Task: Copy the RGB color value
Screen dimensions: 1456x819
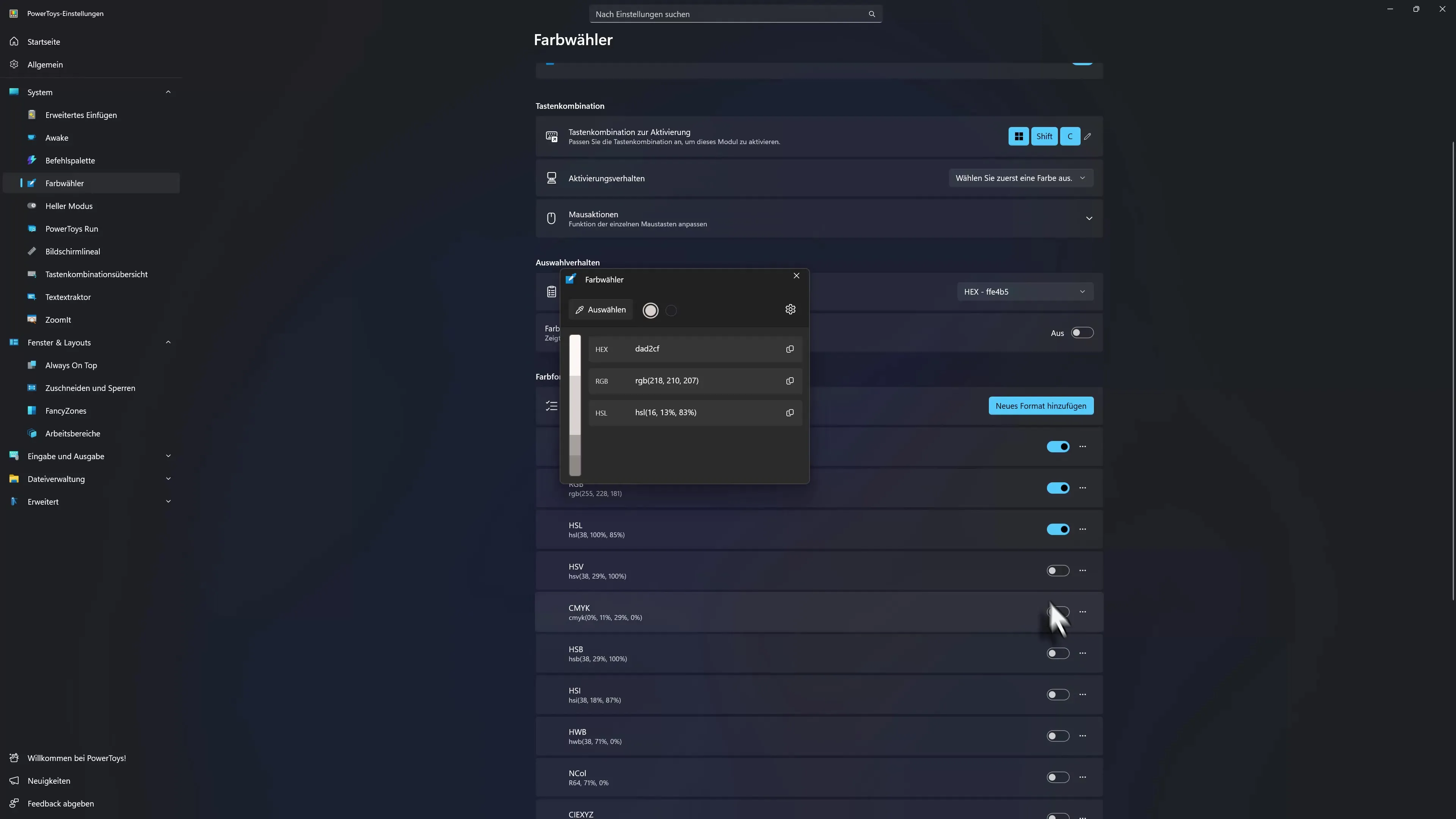Action: [x=789, y=381]
